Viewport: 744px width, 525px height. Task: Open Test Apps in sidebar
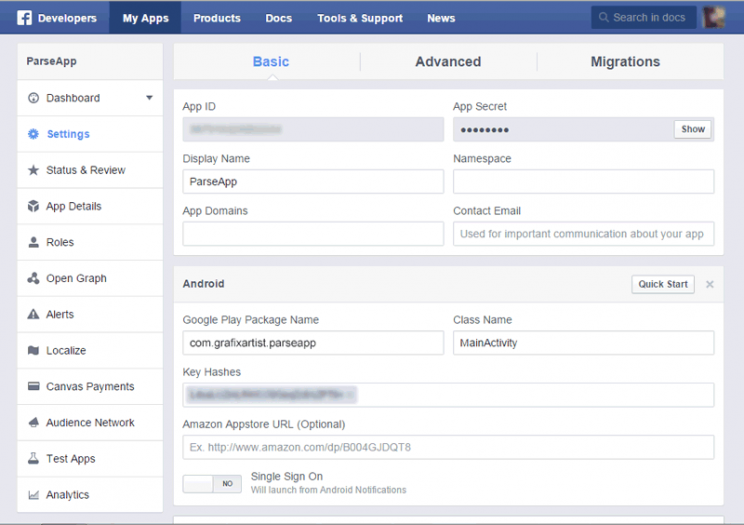point(90,459)
